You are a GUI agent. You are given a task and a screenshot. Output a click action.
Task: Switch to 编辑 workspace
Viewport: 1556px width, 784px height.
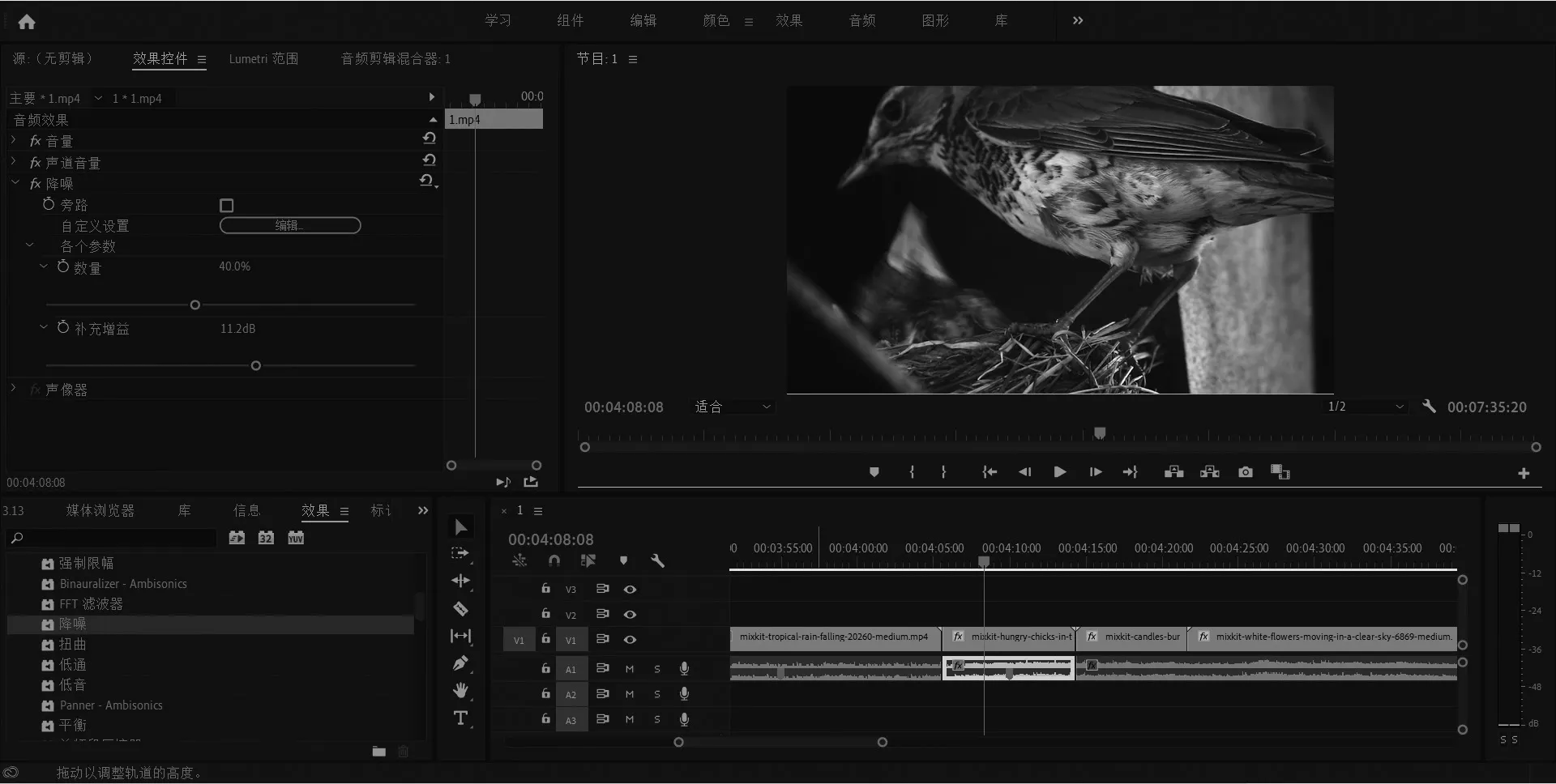tap(643, 20)
